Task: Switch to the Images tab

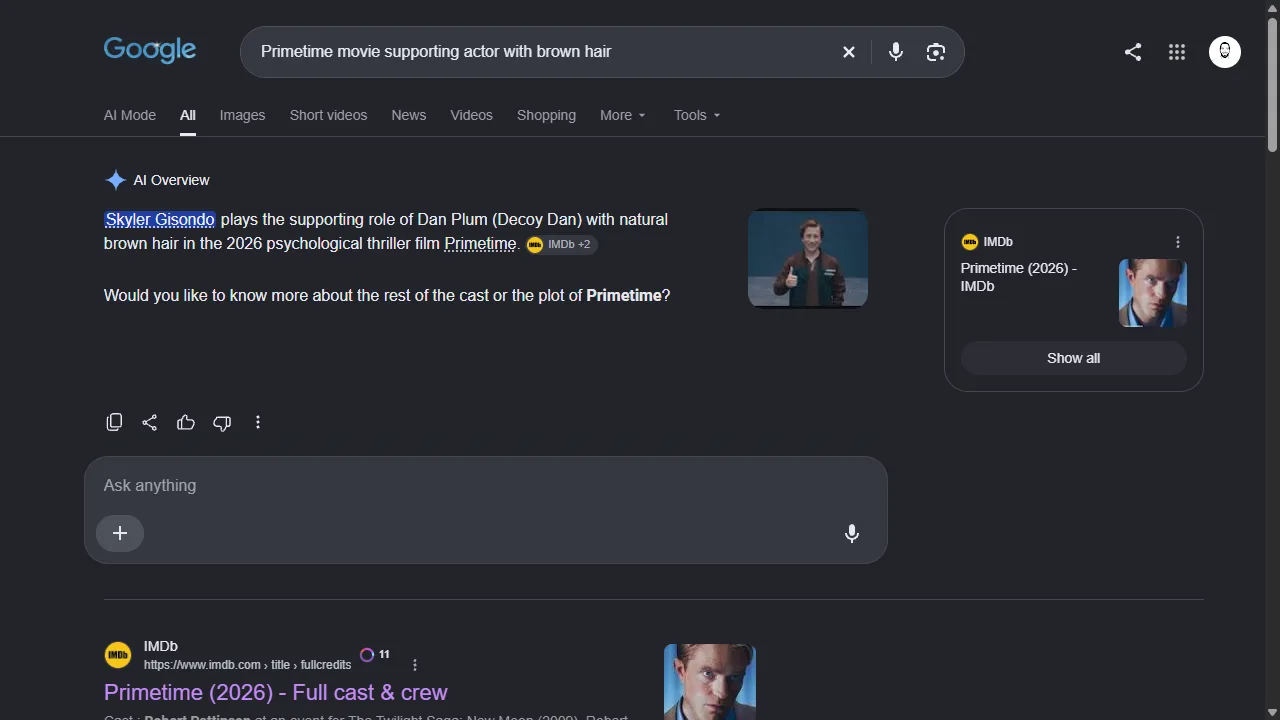Action: [x=243, y=115]
